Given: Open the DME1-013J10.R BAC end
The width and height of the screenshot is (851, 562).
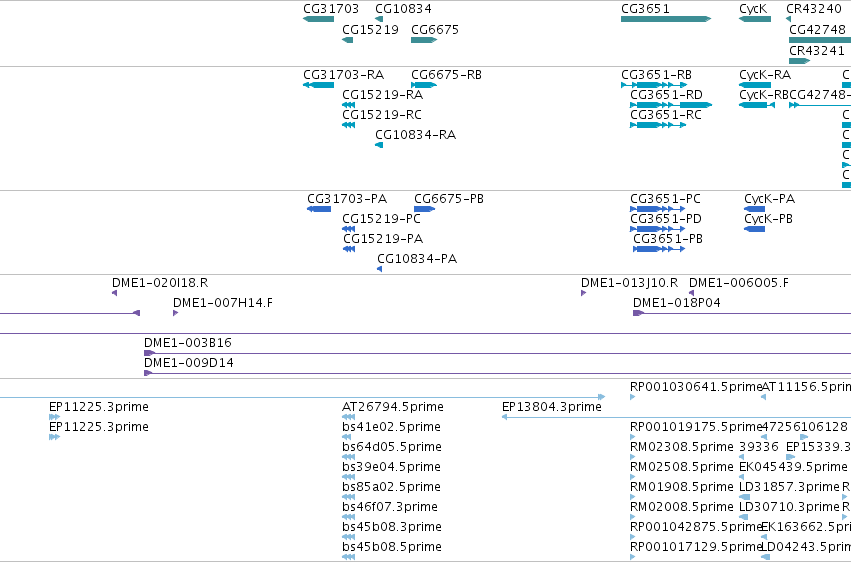Looking at the screenshot, I should (583, 293).
